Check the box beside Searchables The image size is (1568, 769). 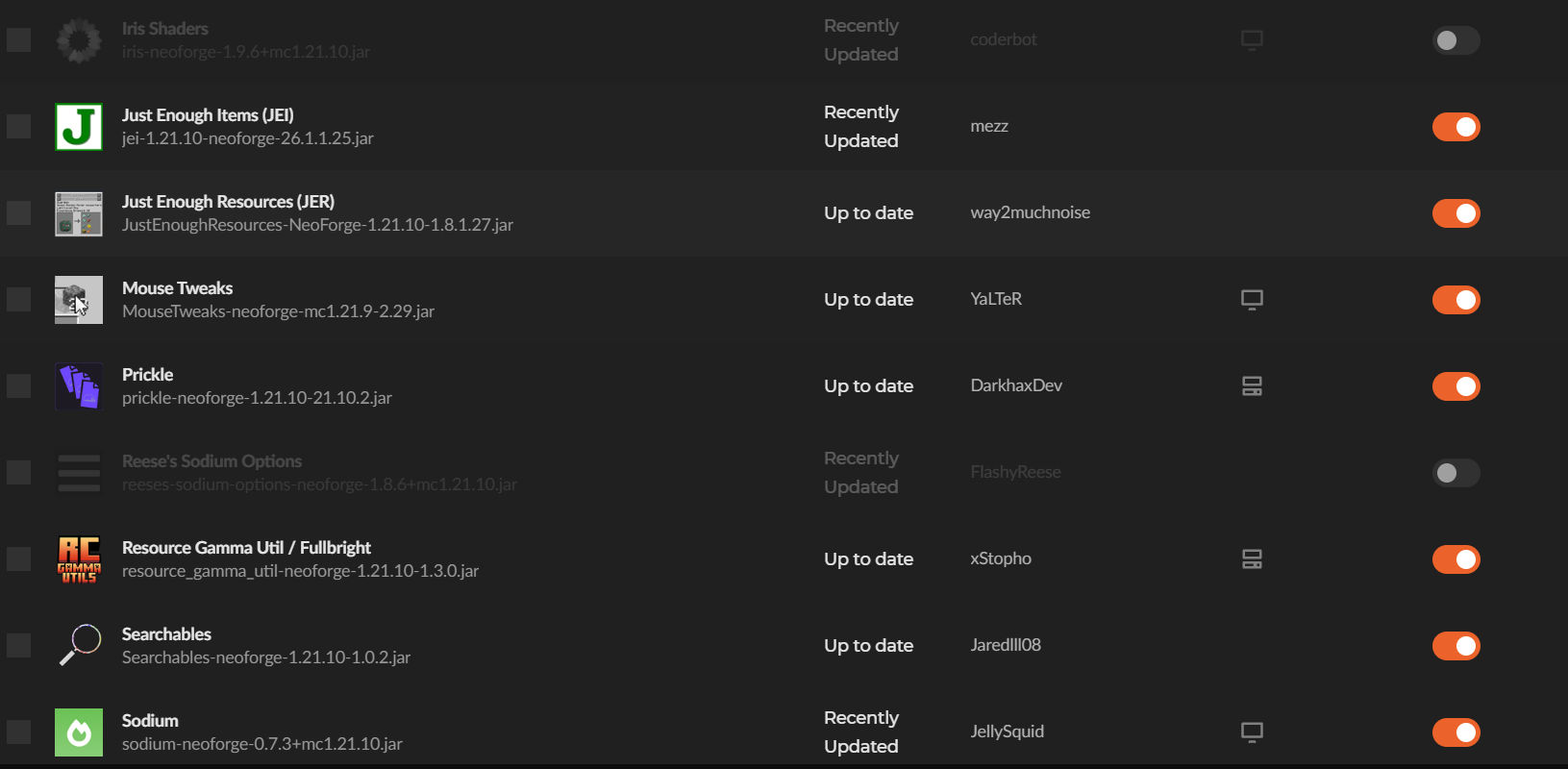pyautogui.click(x=19, y=646)
